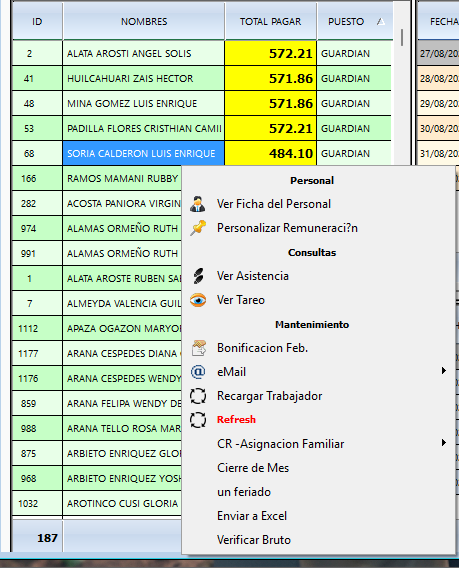This screenshot has width=459, height=570.
Task: Sort by the PUESTO column header
Action: (x=346, y=22)
